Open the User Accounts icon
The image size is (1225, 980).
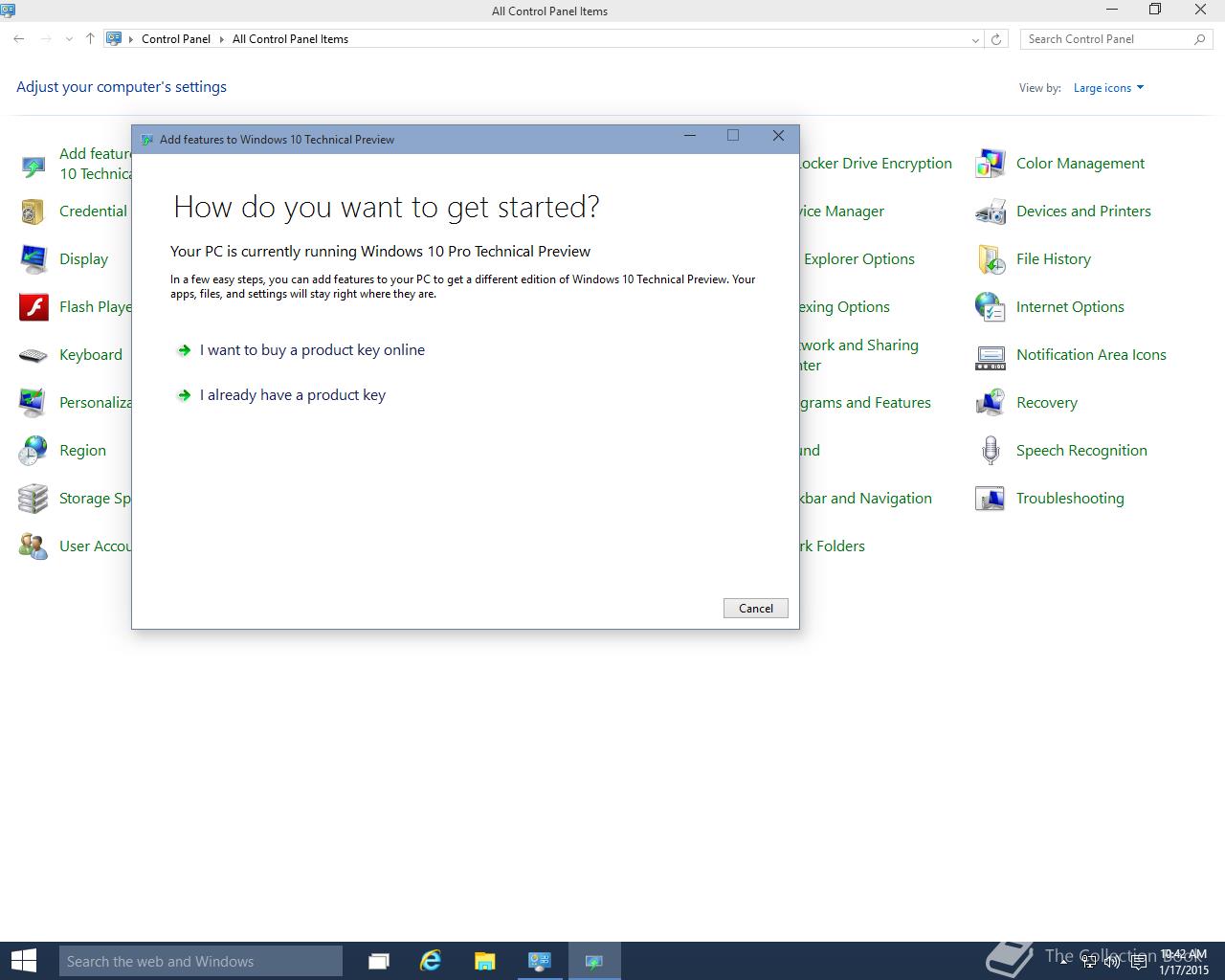pos(33,546)
